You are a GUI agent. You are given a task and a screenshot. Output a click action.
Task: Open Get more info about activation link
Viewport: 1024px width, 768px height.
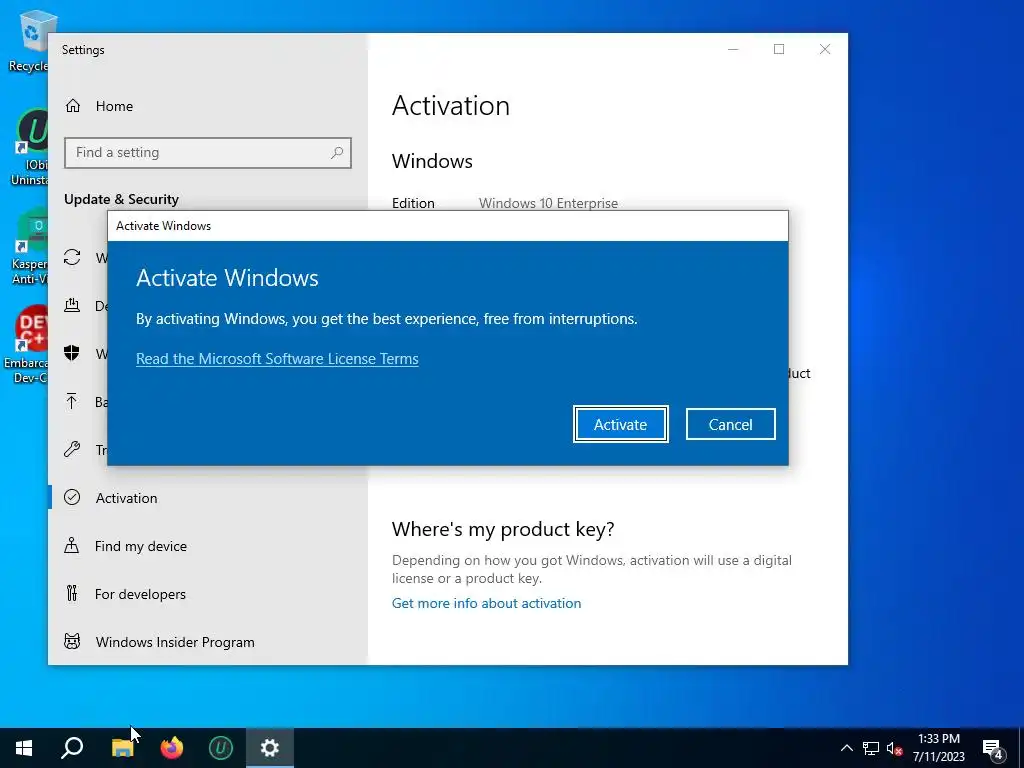pos(486,603)
